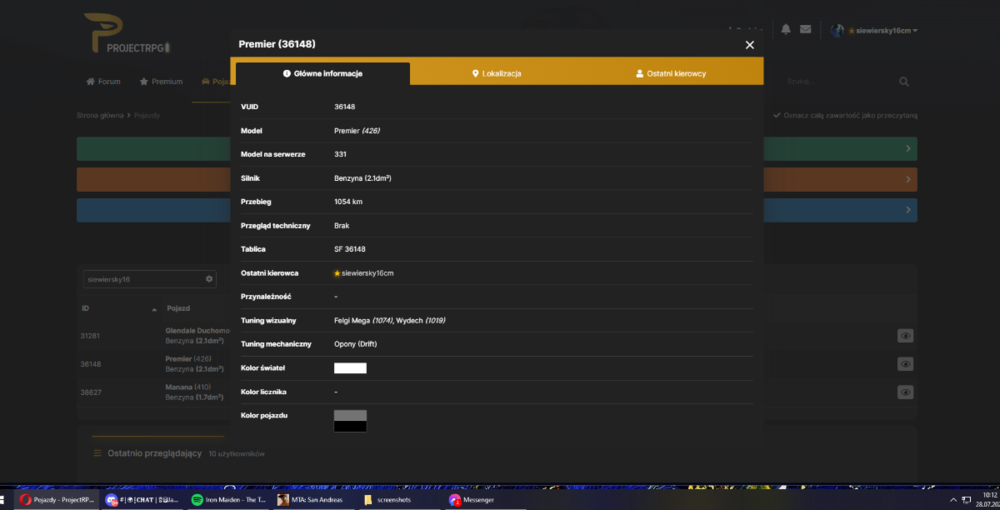Image resolution: width=1000 pixels, height=510 pixels.
Task: Switch to the Lokalizacja tab
Action: (497, 73)
